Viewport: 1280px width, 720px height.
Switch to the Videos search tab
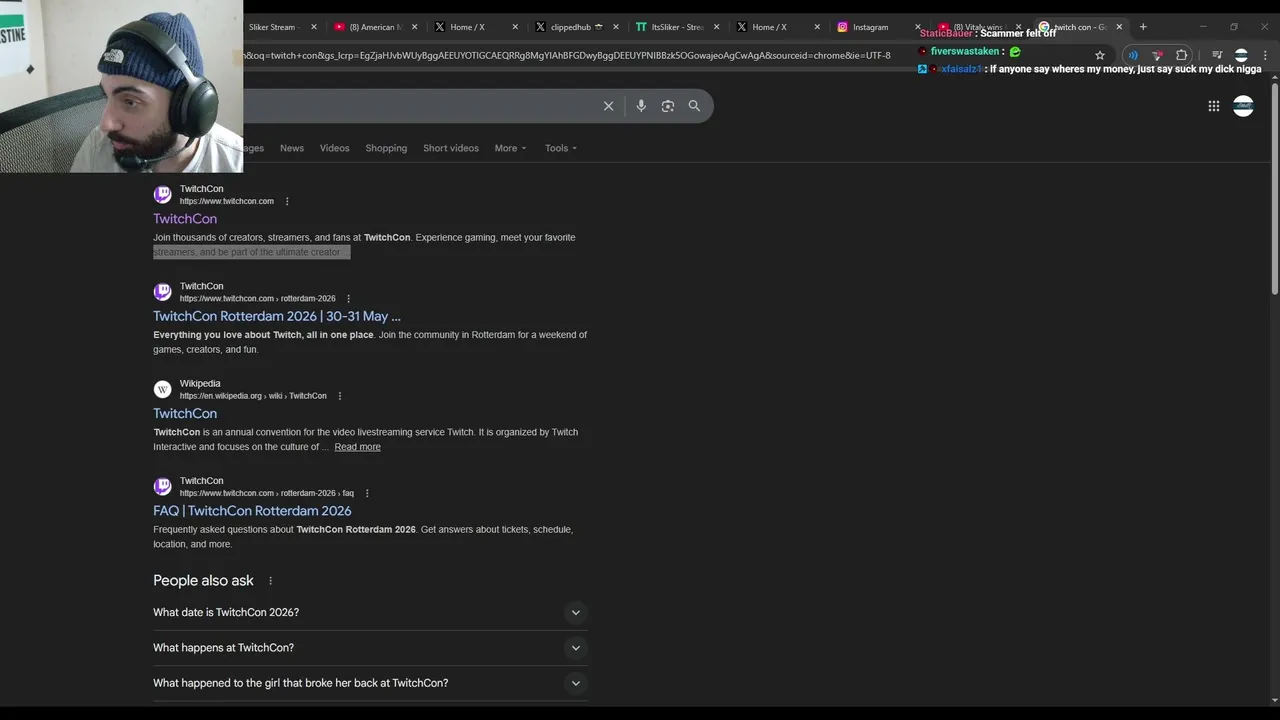pos(335,148)
